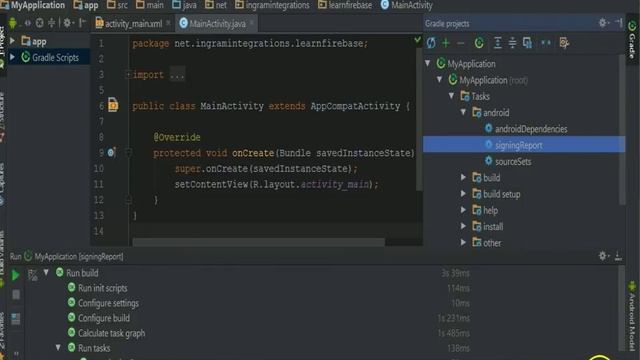Expand the app module in project tree

click(x=13, y=41)
